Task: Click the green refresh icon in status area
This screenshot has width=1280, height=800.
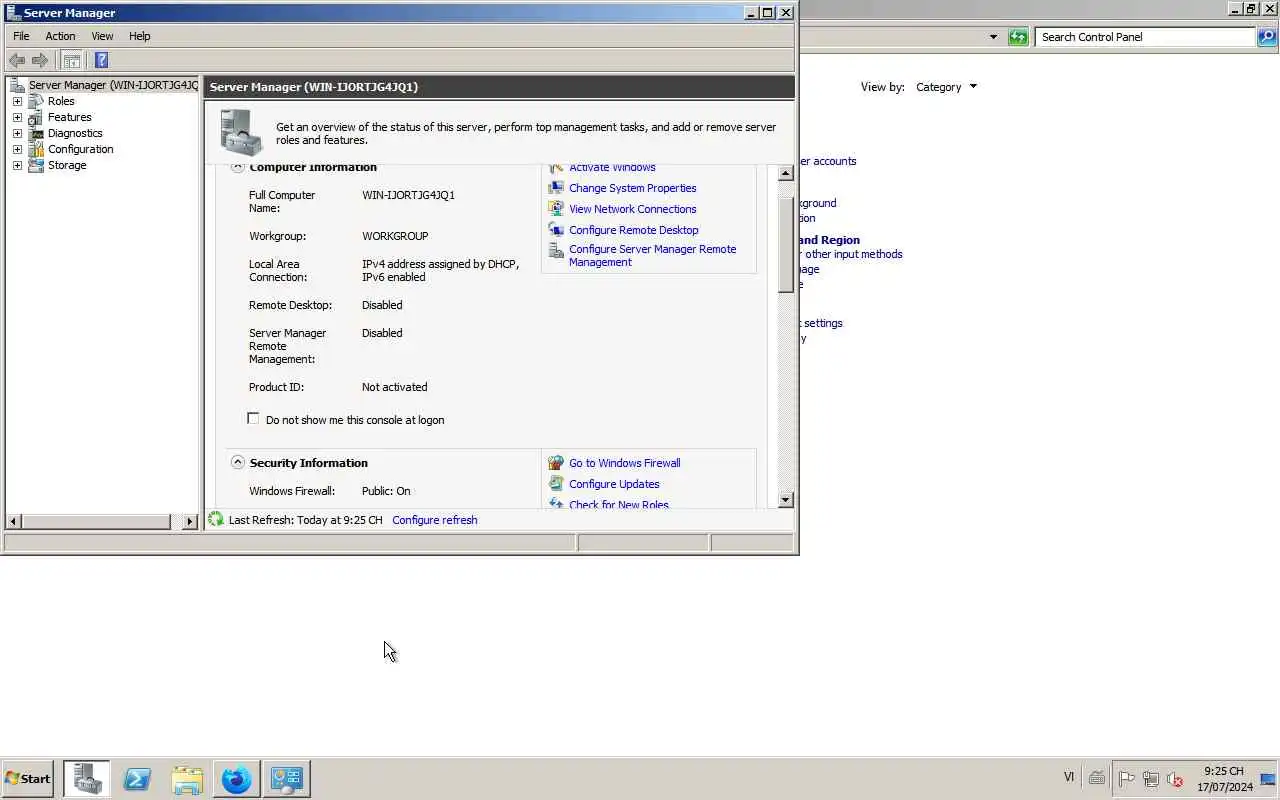Action: point(216,520)
